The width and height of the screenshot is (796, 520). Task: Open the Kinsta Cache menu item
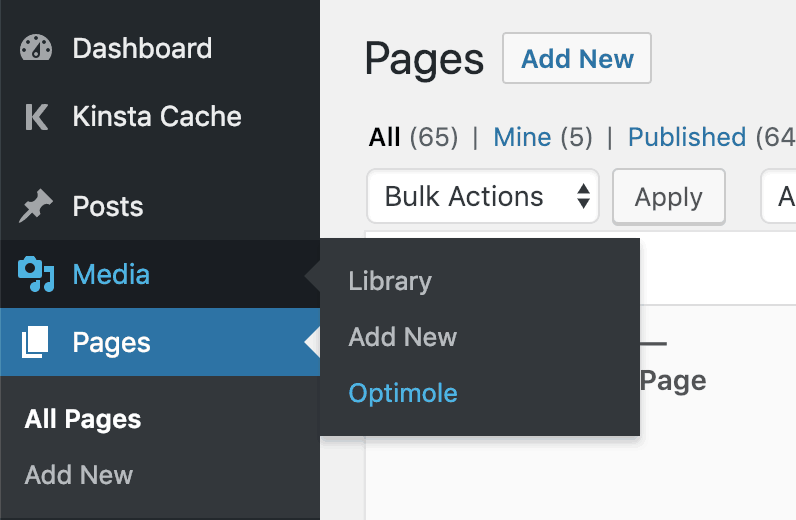coord(157,116)
